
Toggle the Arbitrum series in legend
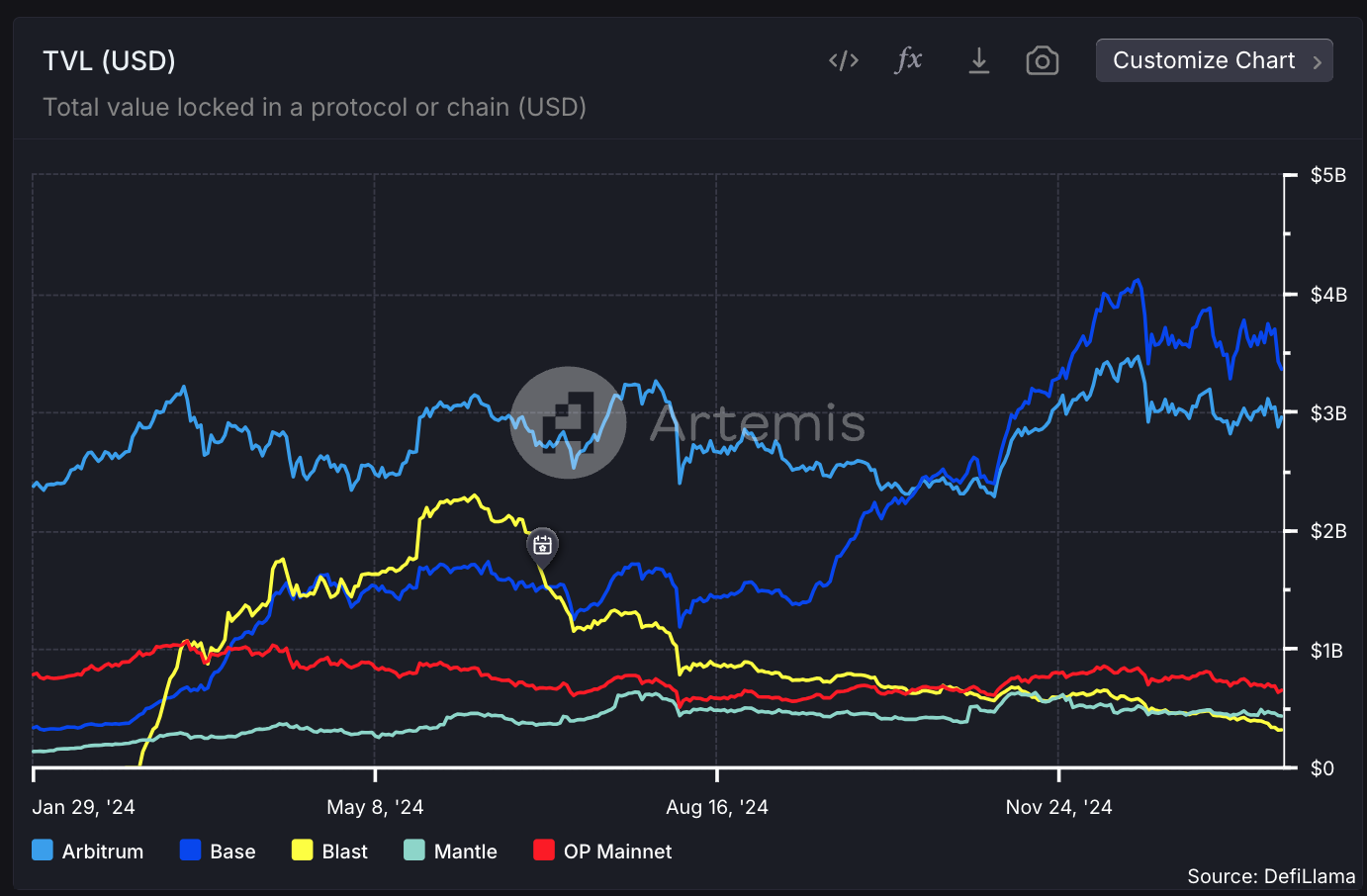tap(88, 851)
